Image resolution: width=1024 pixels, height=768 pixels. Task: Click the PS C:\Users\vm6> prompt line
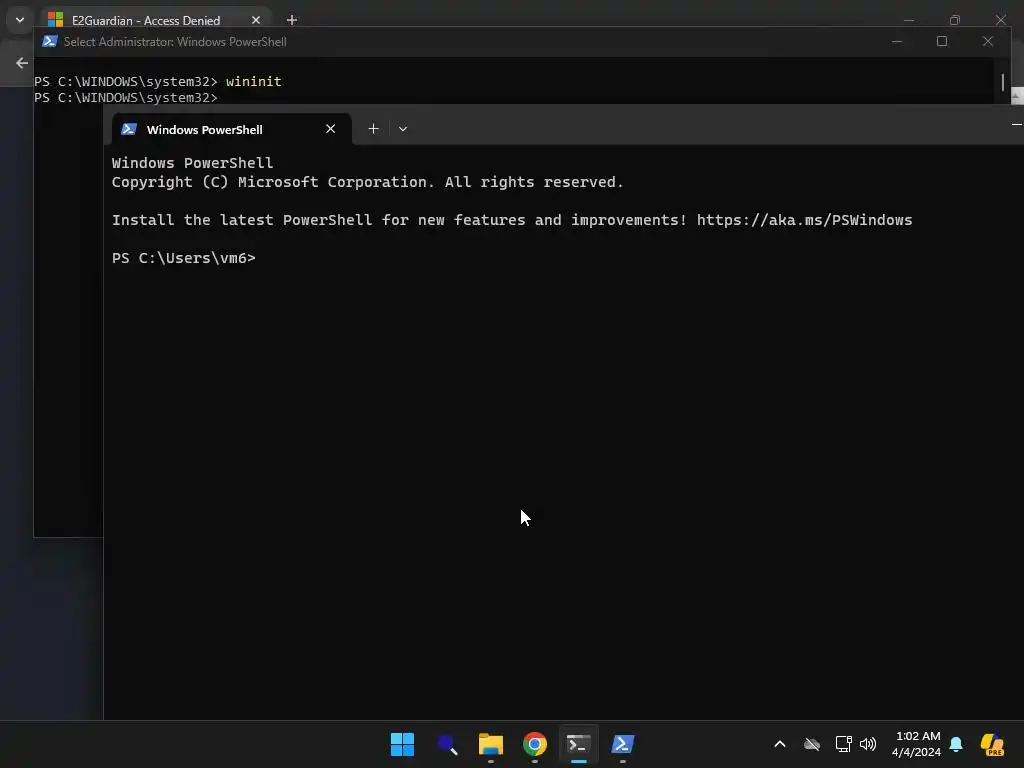(x=184, y=258)
